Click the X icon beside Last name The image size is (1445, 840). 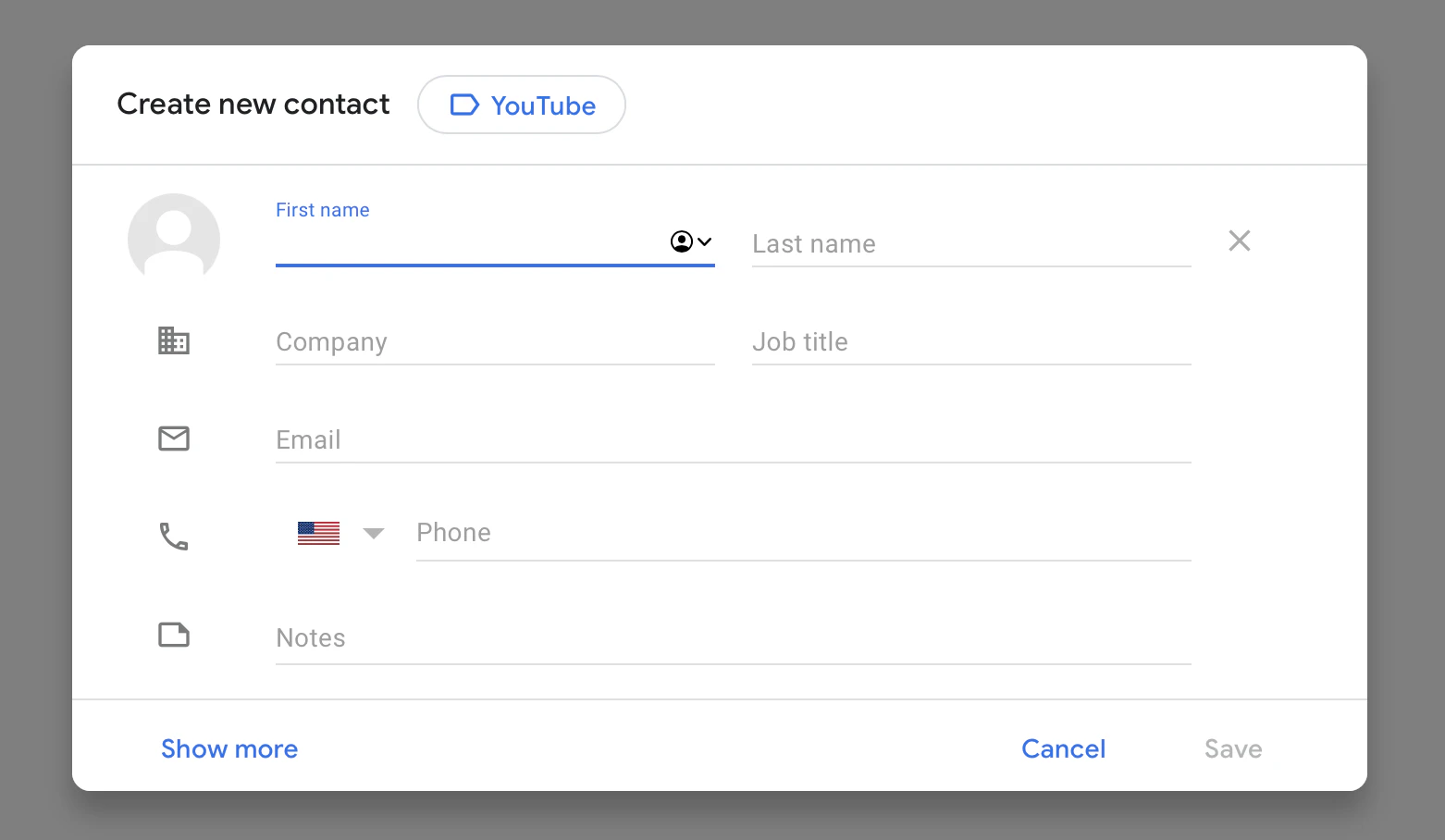pyautogui.click(x=1239, y=241)
